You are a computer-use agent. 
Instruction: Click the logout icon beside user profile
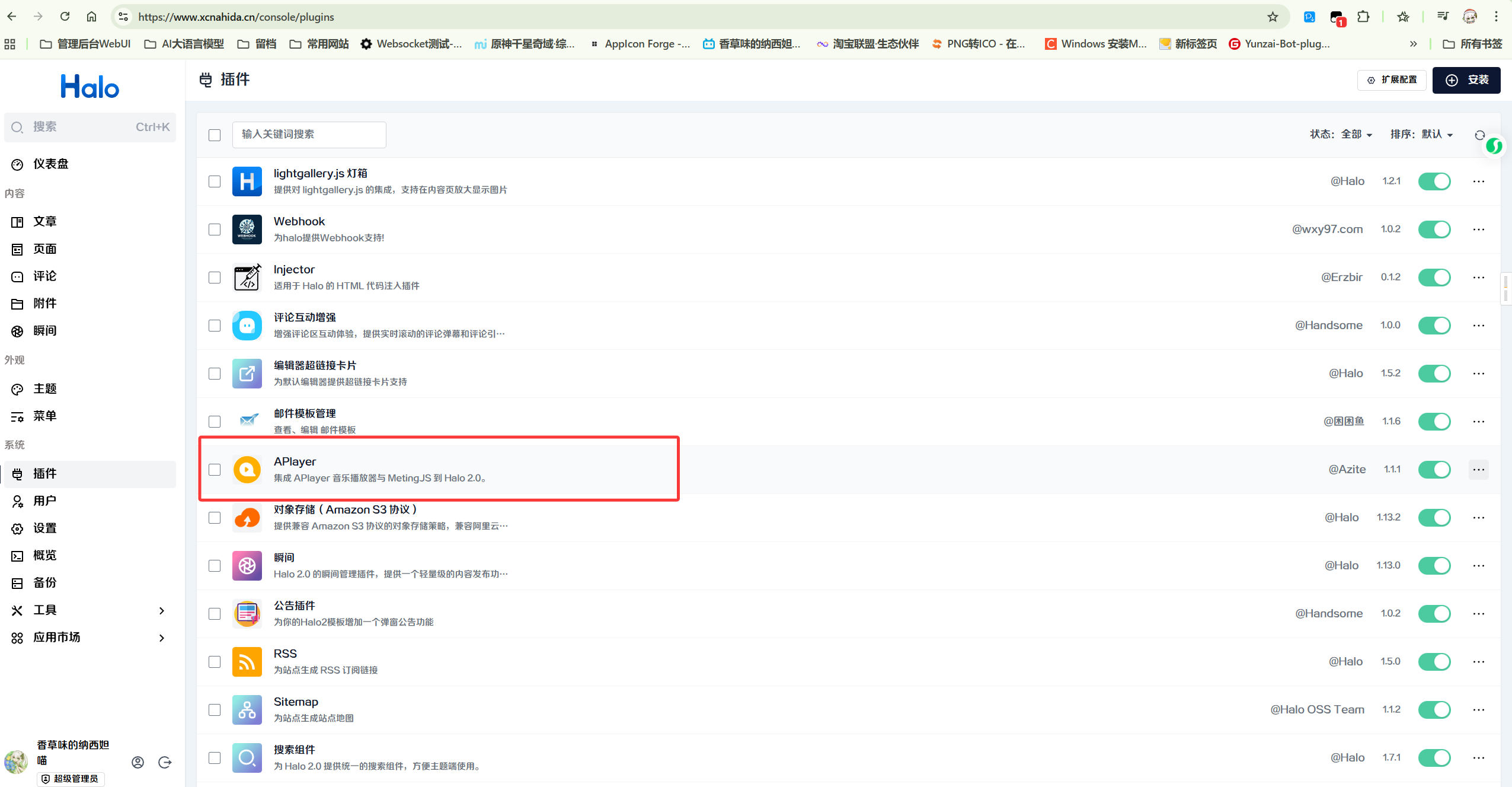165,762
